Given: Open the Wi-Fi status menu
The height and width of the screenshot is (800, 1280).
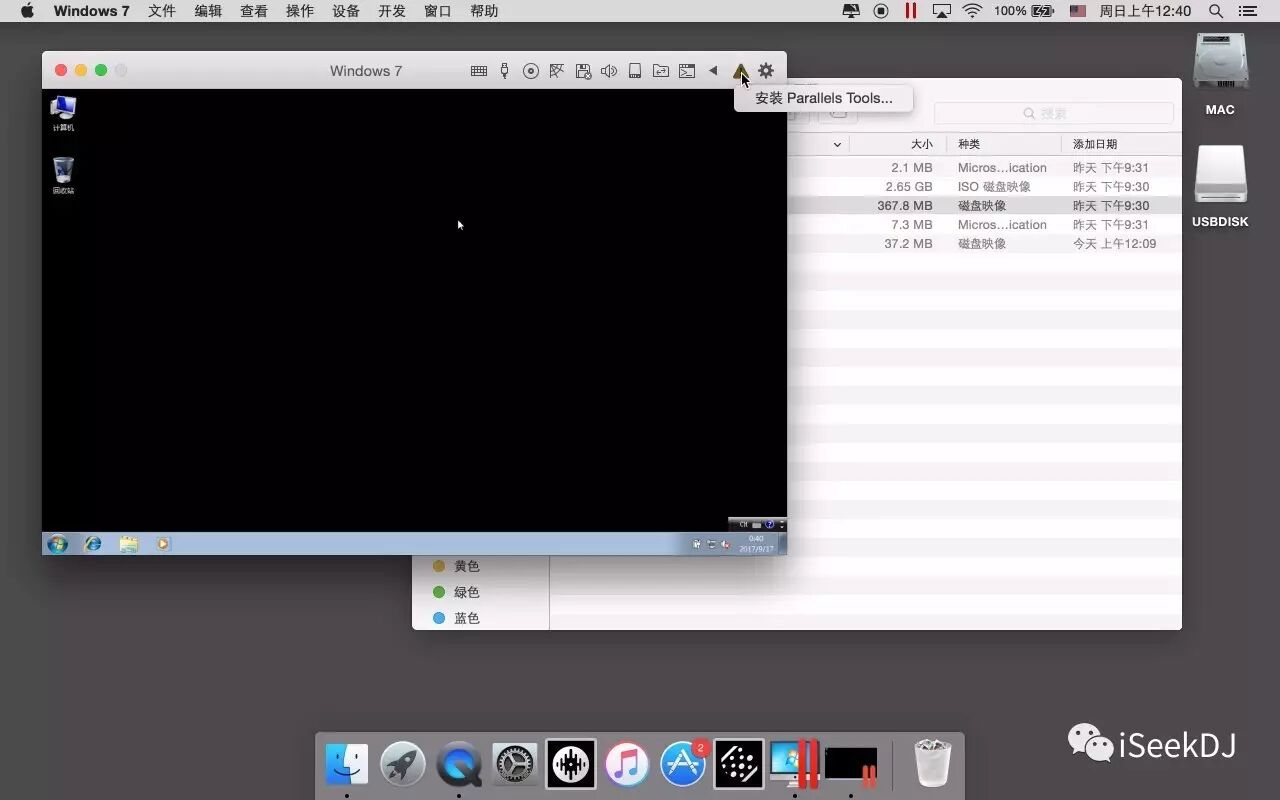Looking at the screenshot, I should coord(972,11).
